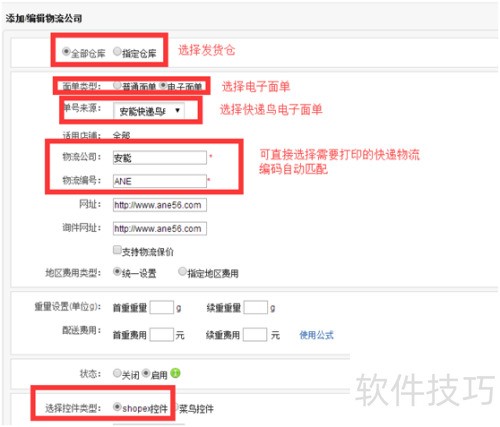500x427 pixels.
Task: Click the 重量设置(单位g) label
Action: [67, 306]
